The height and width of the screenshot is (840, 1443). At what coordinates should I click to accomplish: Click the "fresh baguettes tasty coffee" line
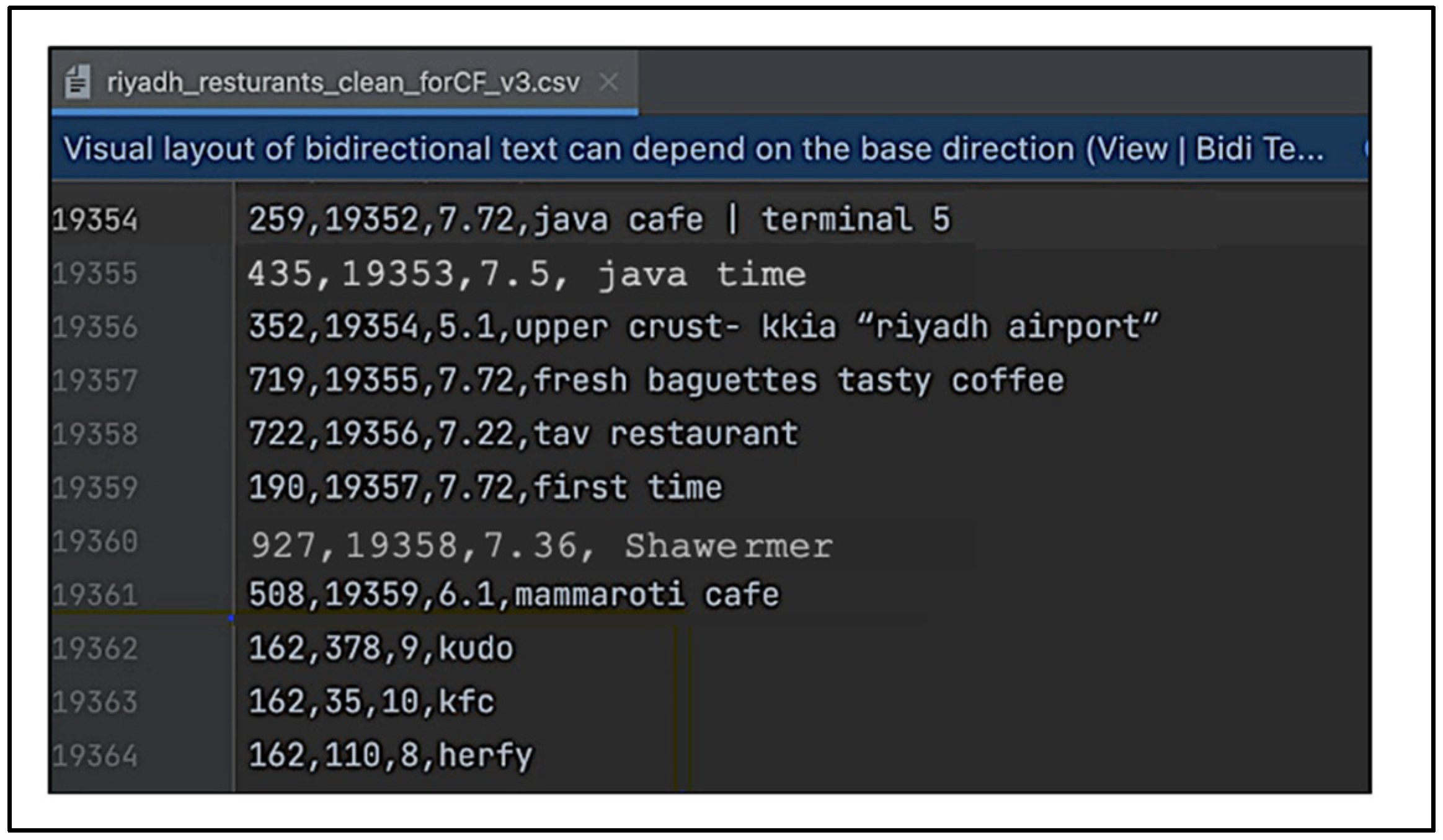click(x=655, y=381)
